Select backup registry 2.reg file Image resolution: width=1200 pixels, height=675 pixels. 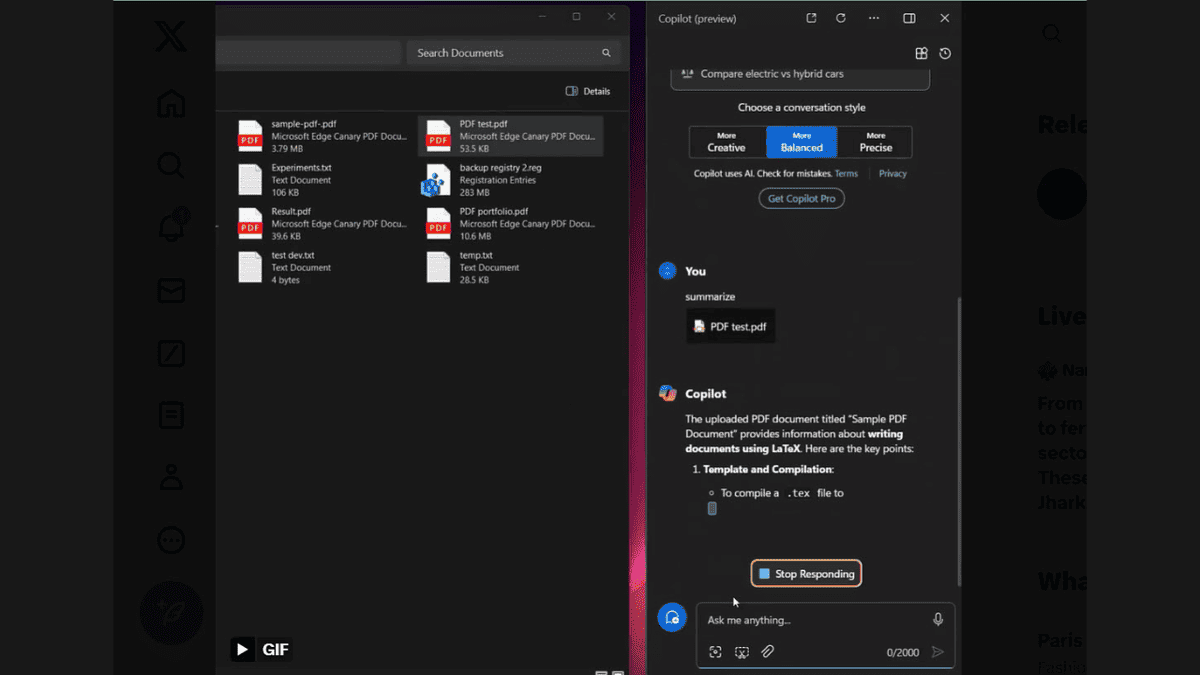(511, 180)
